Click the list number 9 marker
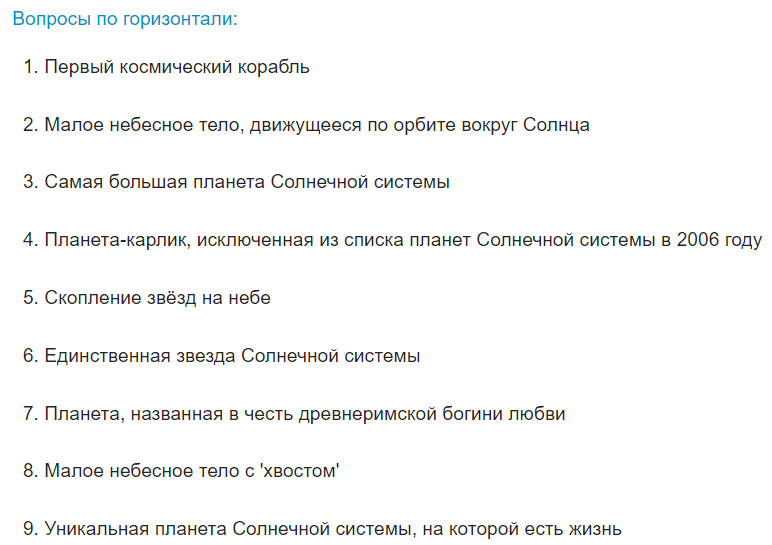 coord(30,528)
